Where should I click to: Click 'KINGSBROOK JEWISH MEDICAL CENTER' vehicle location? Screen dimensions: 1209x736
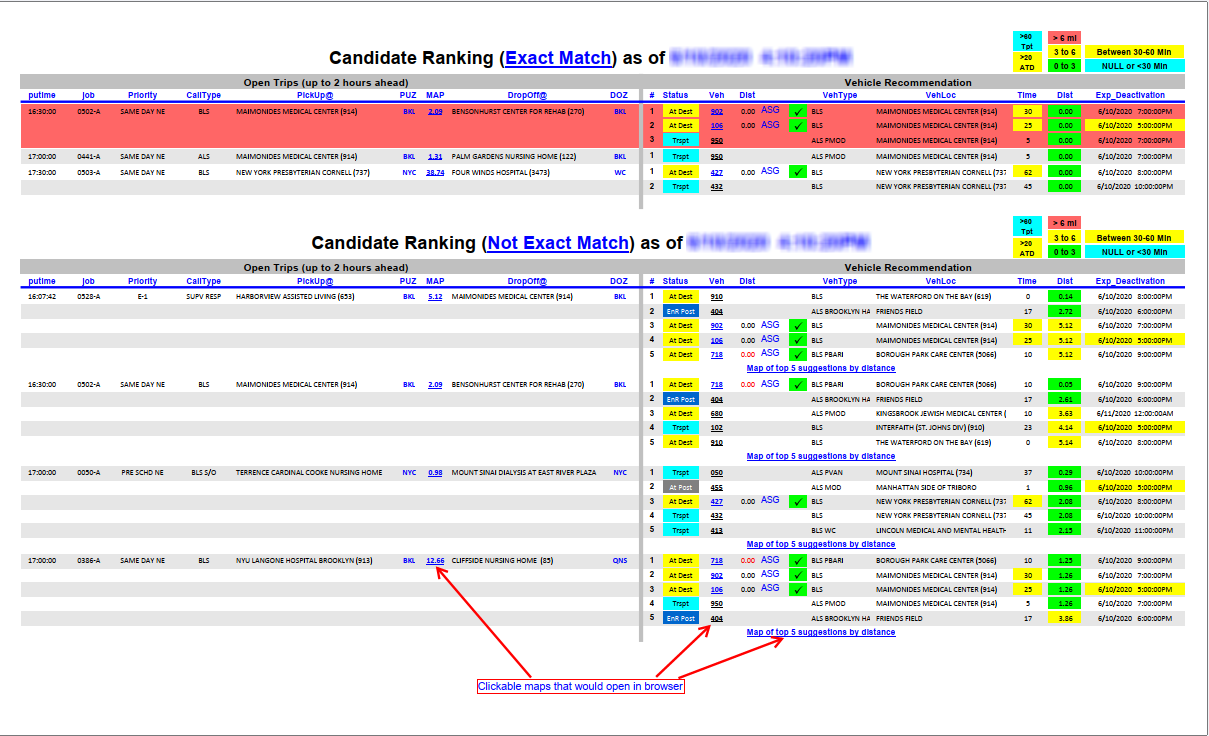940,414
